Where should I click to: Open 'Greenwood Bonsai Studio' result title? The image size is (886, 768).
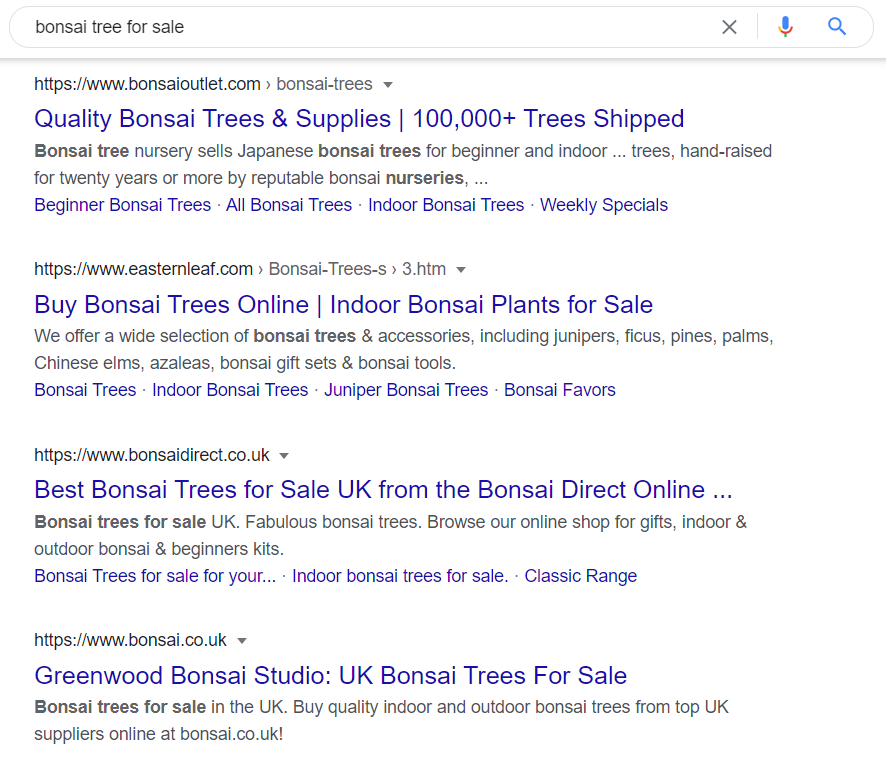point(331,675)
